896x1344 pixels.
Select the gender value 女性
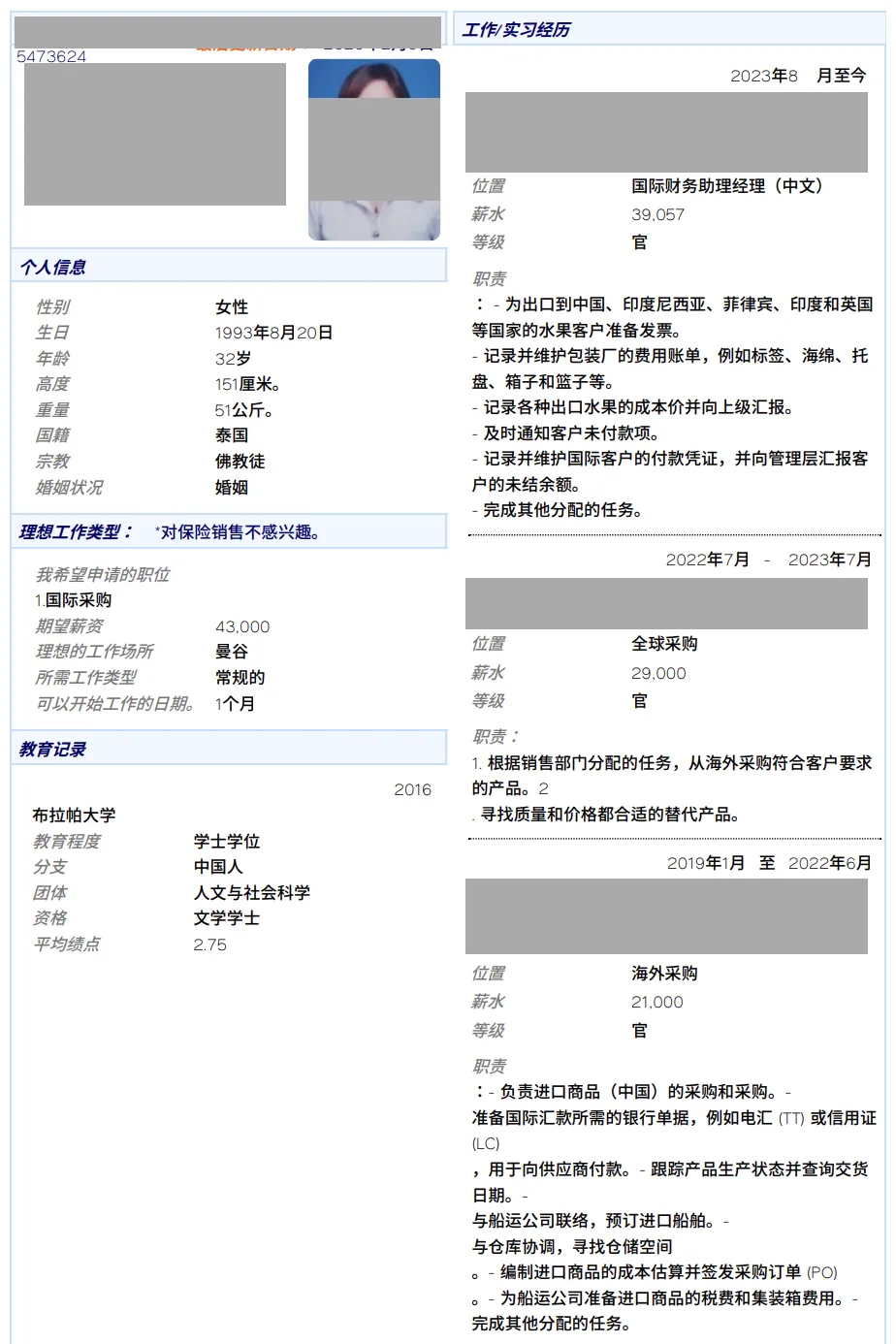click(232, 307)
